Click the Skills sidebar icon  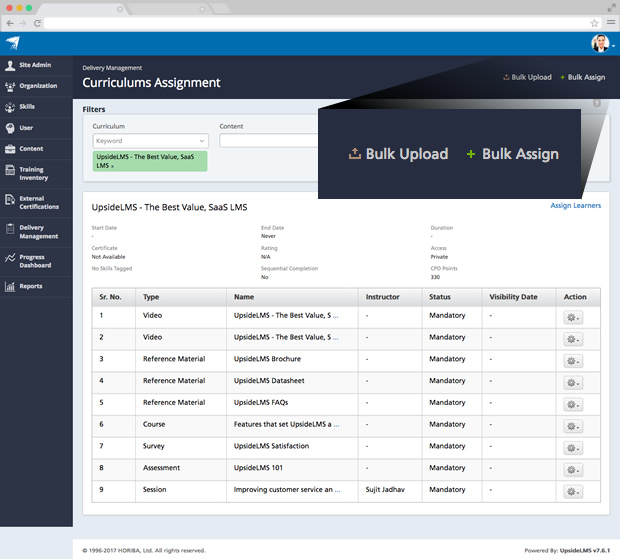(10, 107)
